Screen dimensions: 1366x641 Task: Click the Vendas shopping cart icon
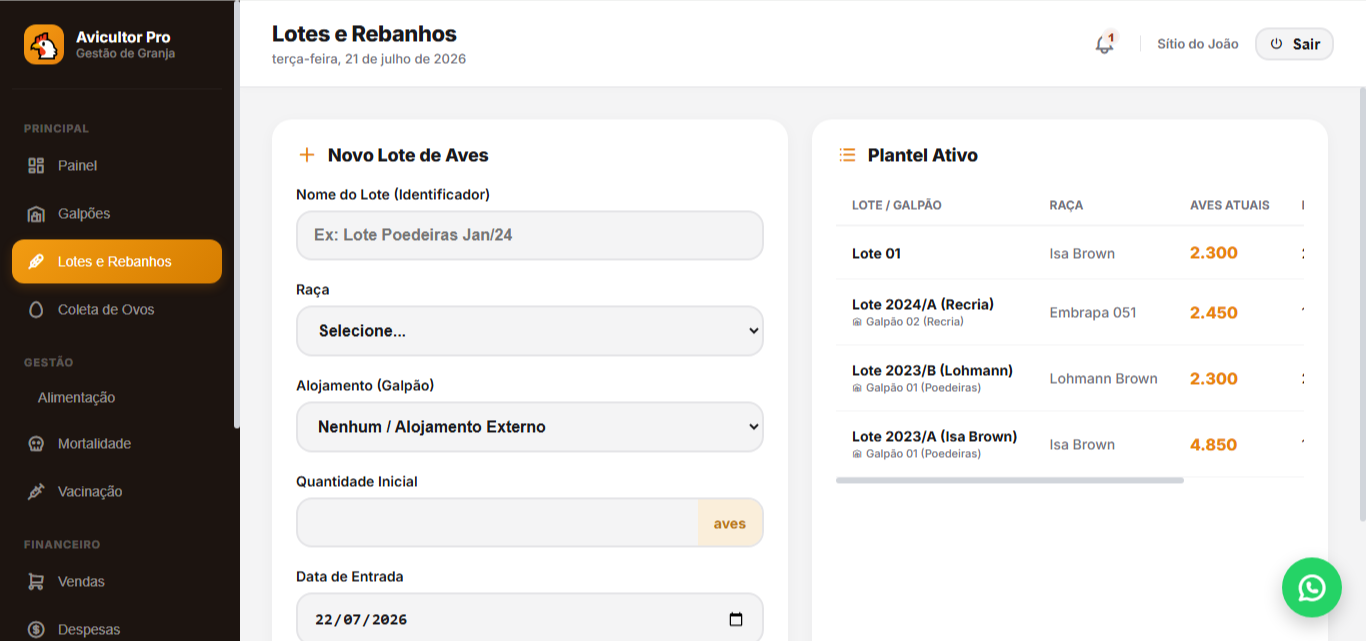36,582
